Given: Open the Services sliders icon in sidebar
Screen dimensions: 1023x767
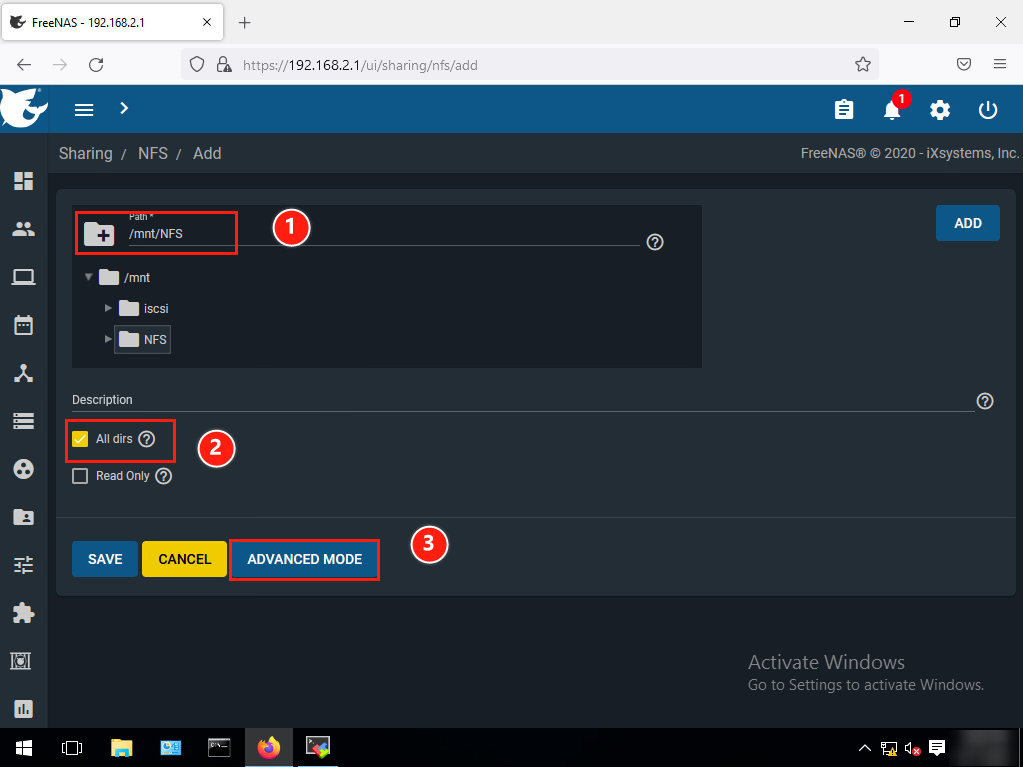Looking at the screenshot, I should pyautogui.click(x=23, y=565).
